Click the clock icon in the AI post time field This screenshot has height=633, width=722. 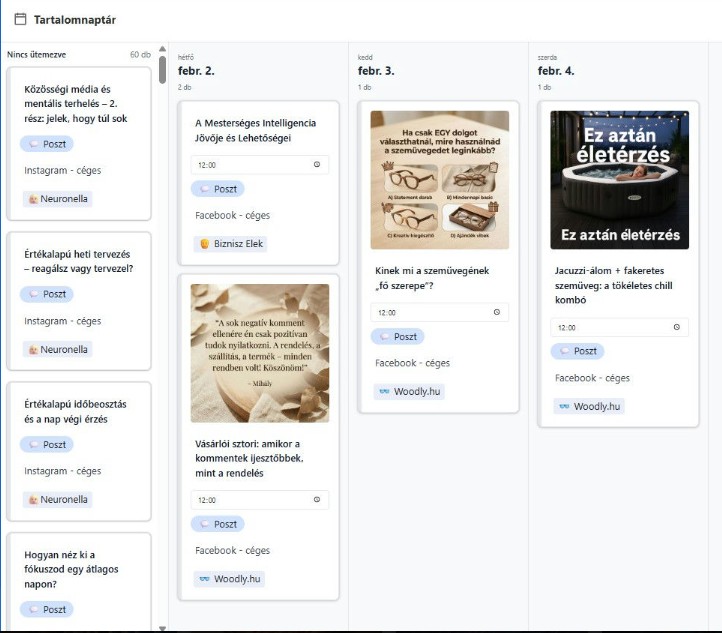click(317, 164)
